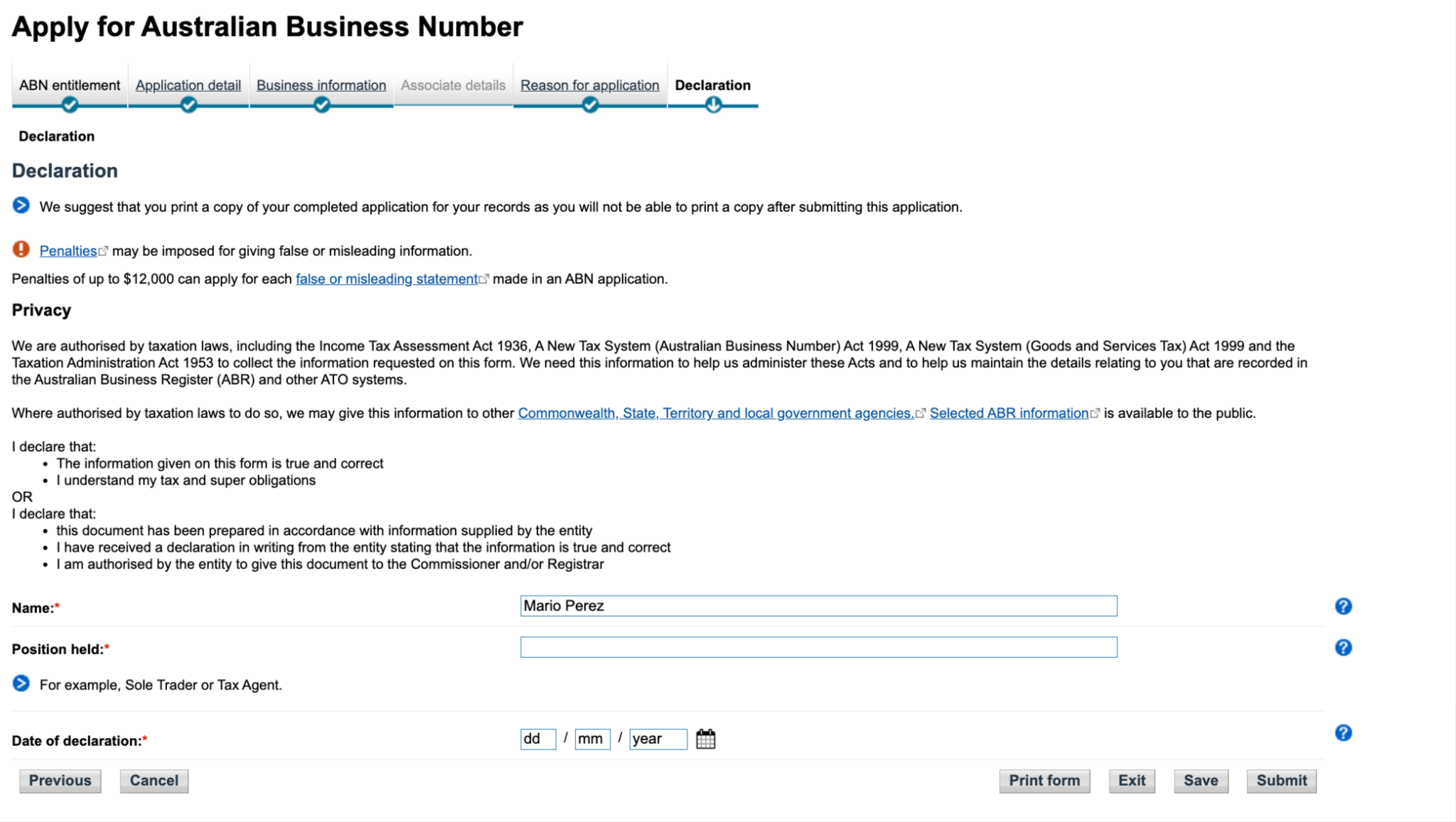The height and width of the screenshot is (822, 1456).
Task: Open Selected ABR information link
Action: pyautogui.click(x=1009, y=413)
